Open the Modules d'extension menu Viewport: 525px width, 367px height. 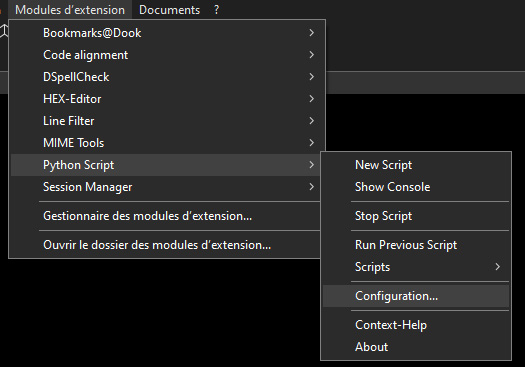[70, 10]
